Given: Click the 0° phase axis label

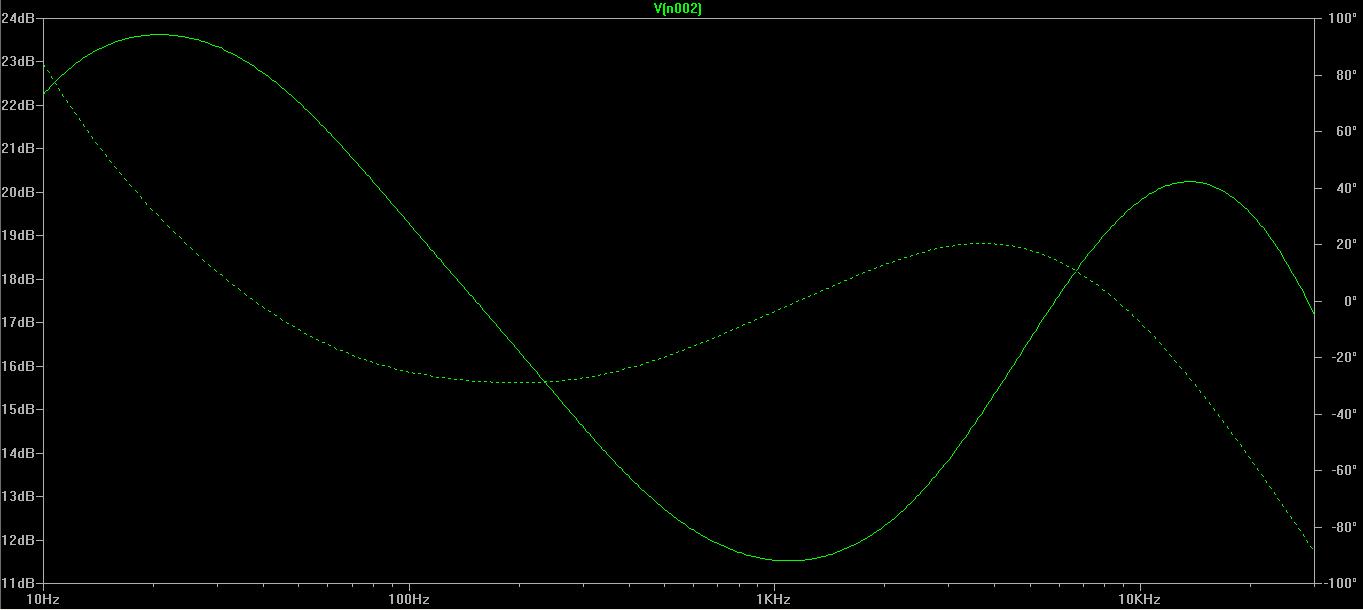Looking at the screenshot, I should [1349, 301].
